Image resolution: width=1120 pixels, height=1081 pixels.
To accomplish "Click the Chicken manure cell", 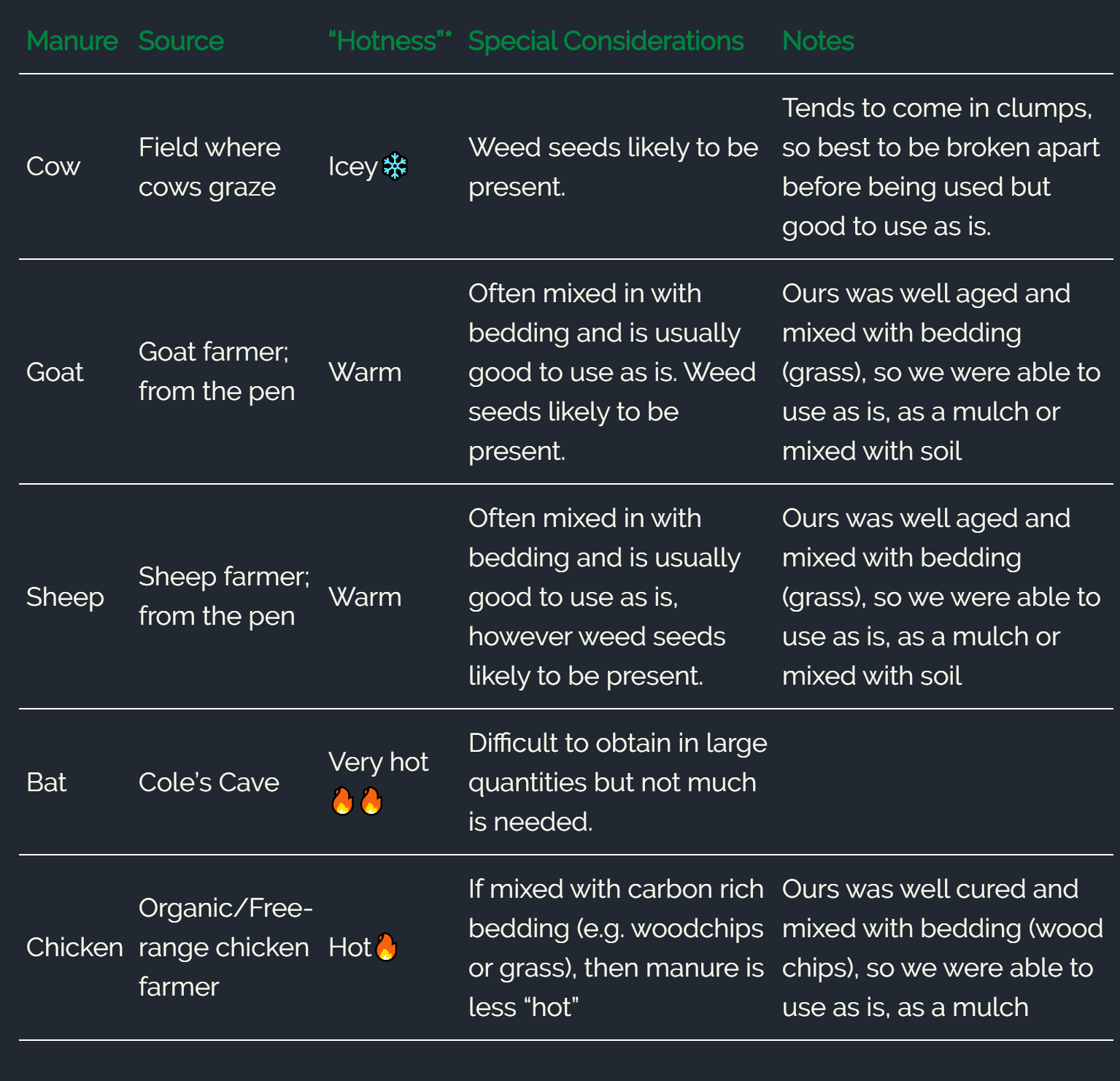I will (x=74, y=947).
